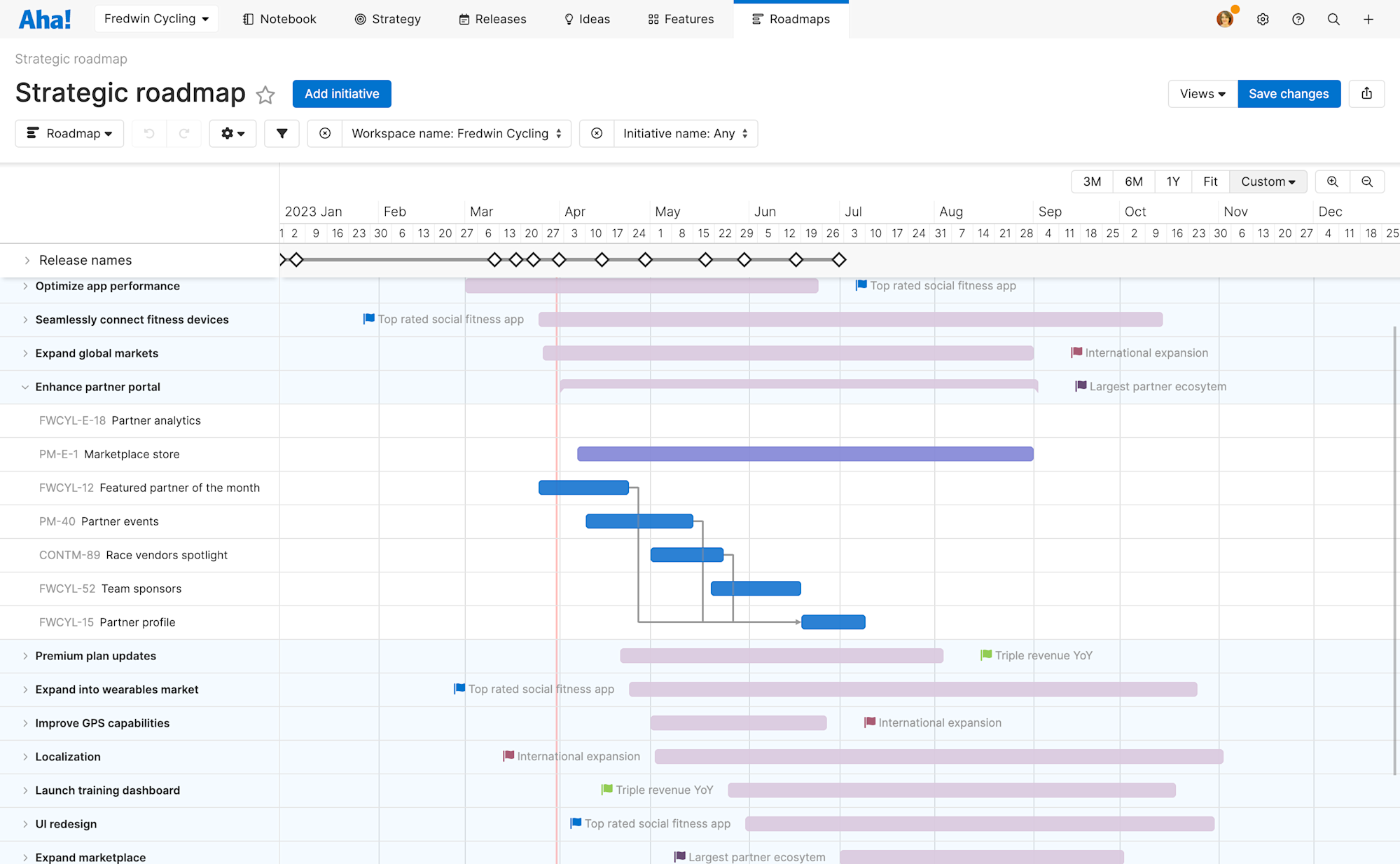Screen dimensions: 1400x864
Task: Expand the Premium plan updates initiative
Action: [25, 656]
